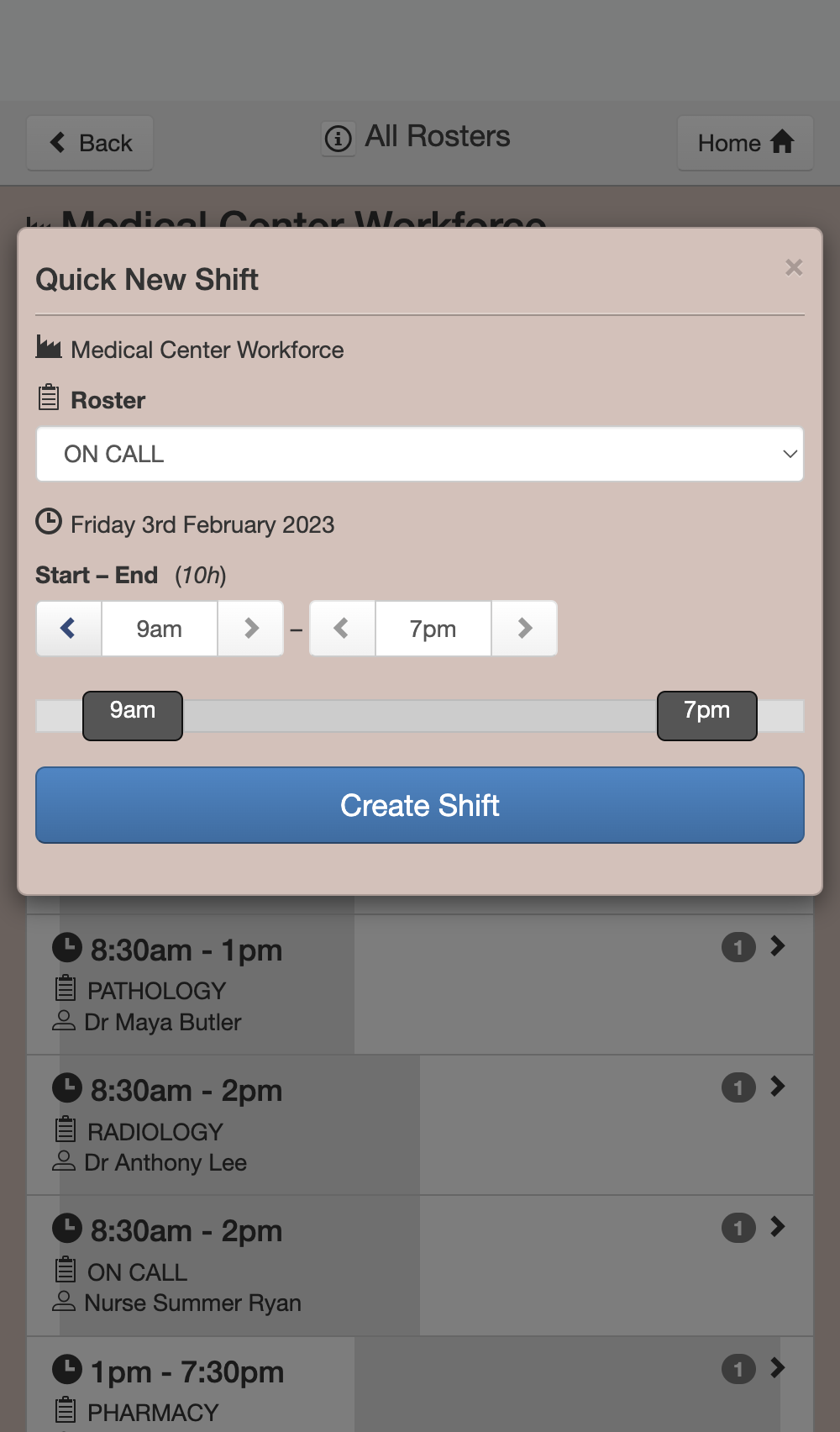Grab the 7pm end slider handle
Viewport: 840px width, 1432px height.
[x=707, y=715]
